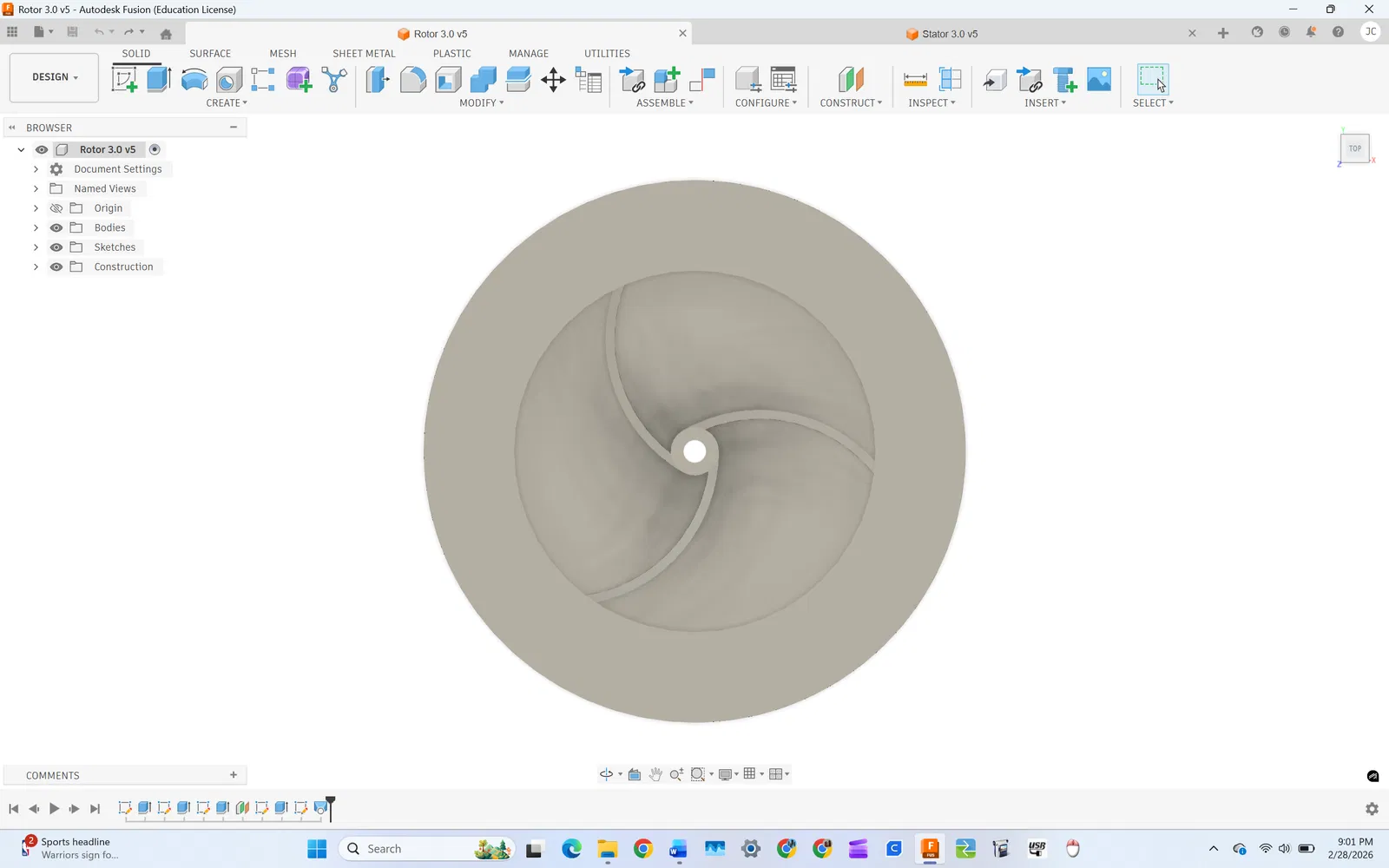
Task: Activate the Move/Copy tool
Action: click(553, 81)
